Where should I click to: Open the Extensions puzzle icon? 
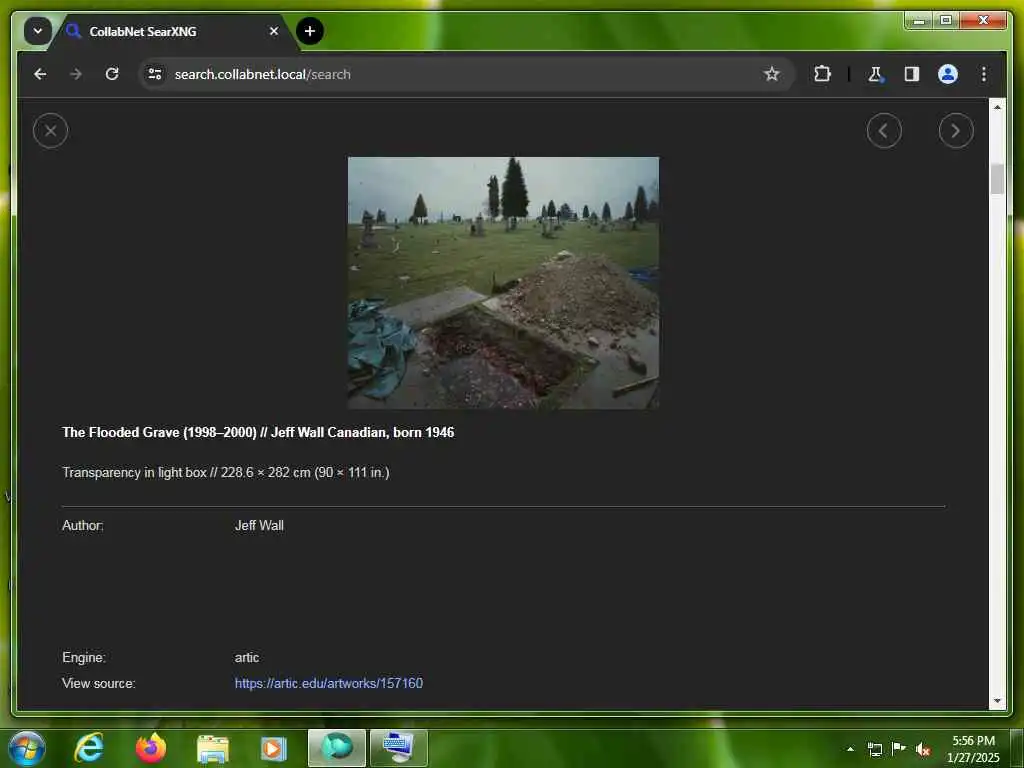click(822, 74)
